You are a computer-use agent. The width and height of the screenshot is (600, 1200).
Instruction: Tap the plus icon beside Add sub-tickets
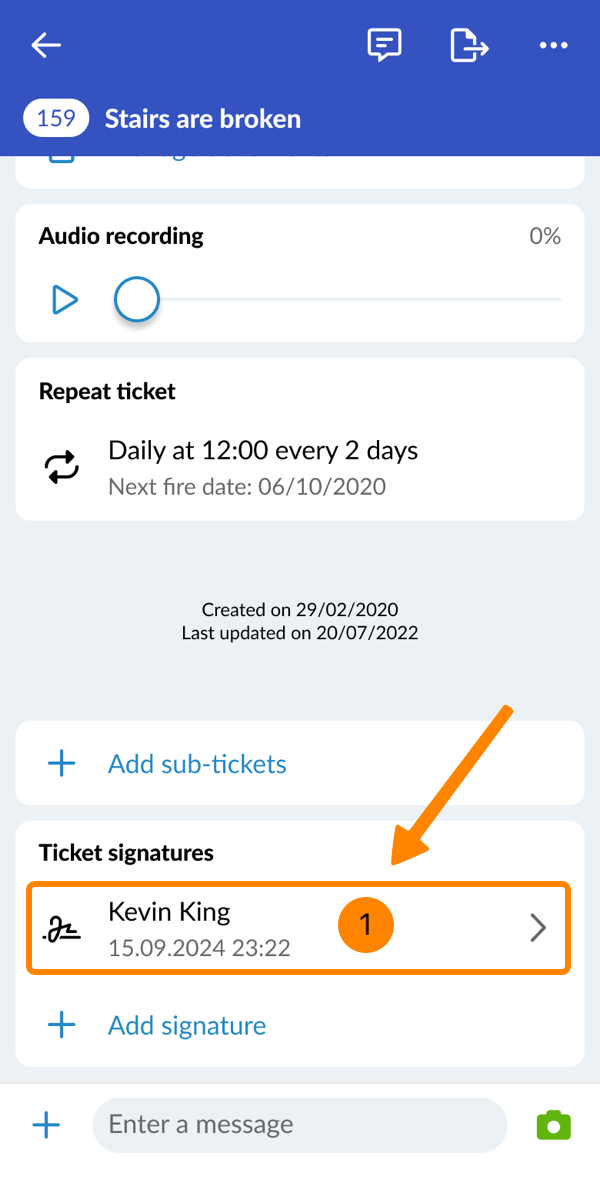pos(62,764)
